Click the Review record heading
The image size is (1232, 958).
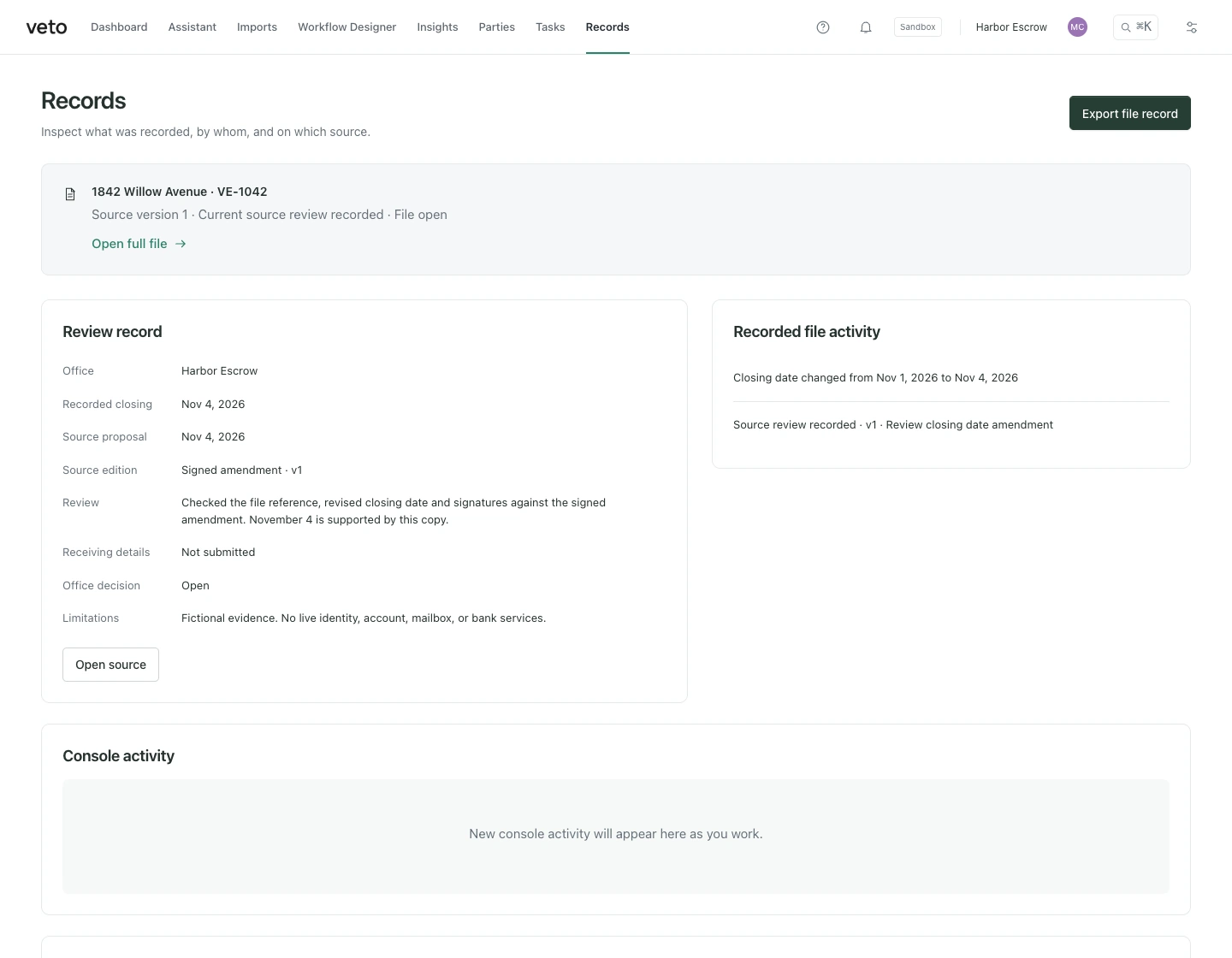point(112,332)
